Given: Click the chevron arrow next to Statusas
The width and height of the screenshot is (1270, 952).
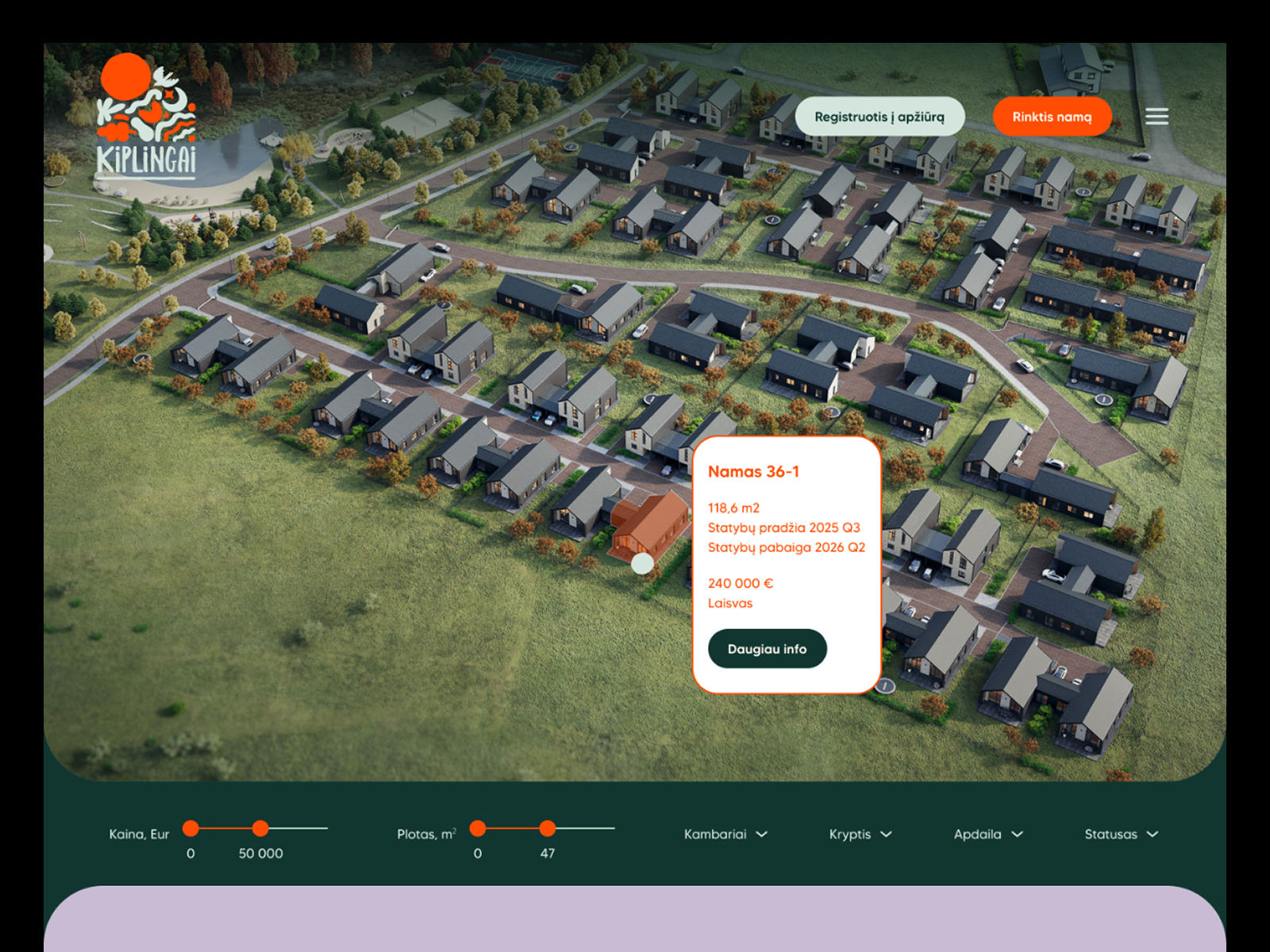Looking at the screenshot, I should coord(1153,835).
